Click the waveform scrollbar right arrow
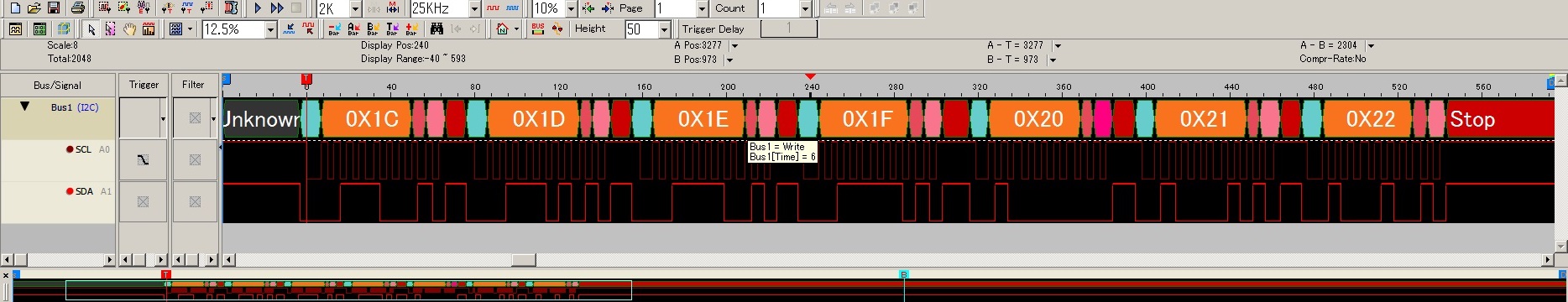The width and height of the screenshot is (1568, 302). point(1549,260)
